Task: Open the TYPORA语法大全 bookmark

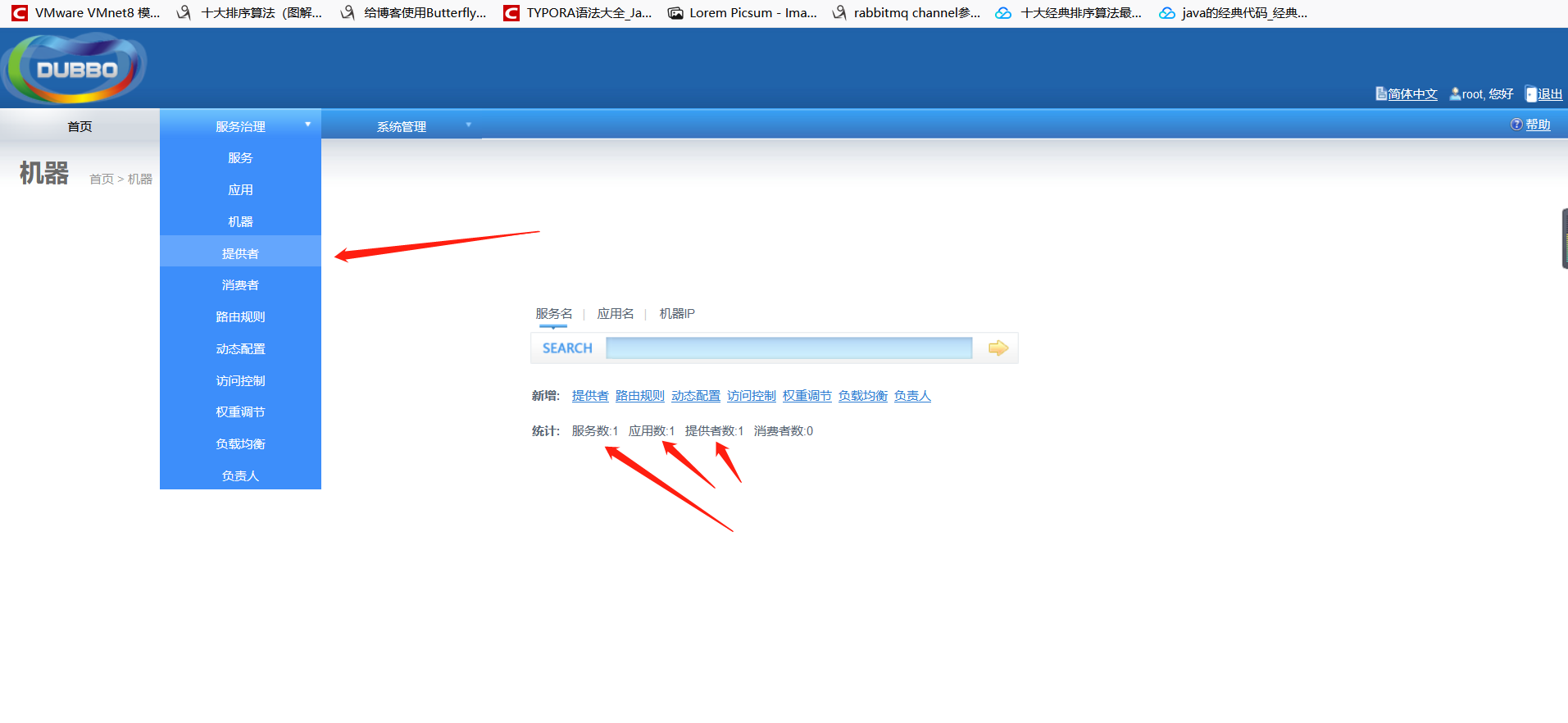Action: (578, 13)
